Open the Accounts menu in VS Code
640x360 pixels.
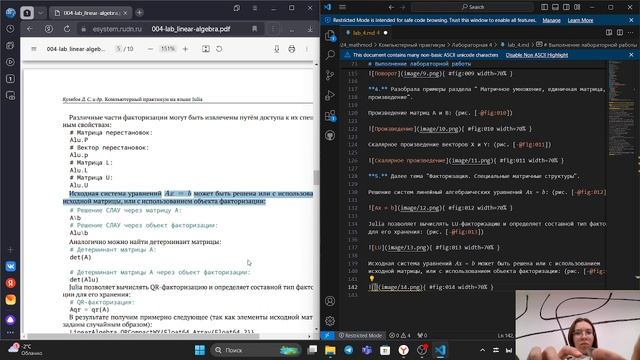point(330,301)
